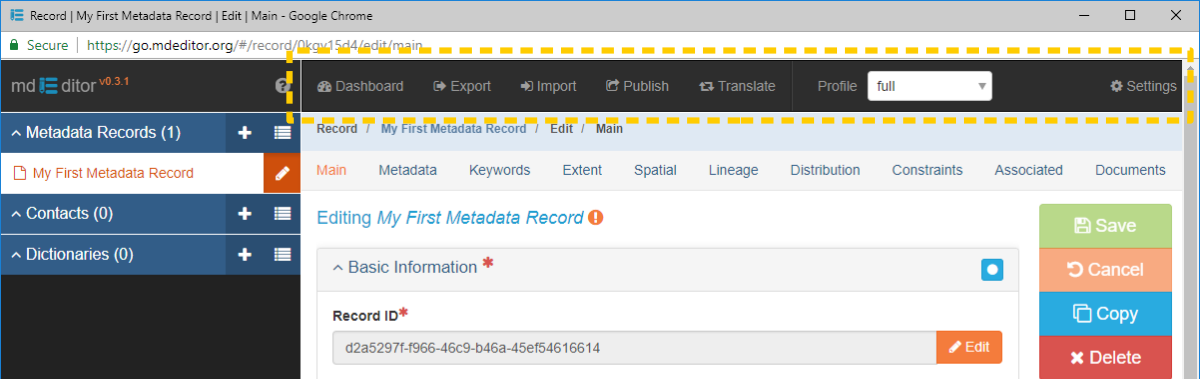
Task: Click the orange pencil edit icon beside record
Action: pos(282,173)
